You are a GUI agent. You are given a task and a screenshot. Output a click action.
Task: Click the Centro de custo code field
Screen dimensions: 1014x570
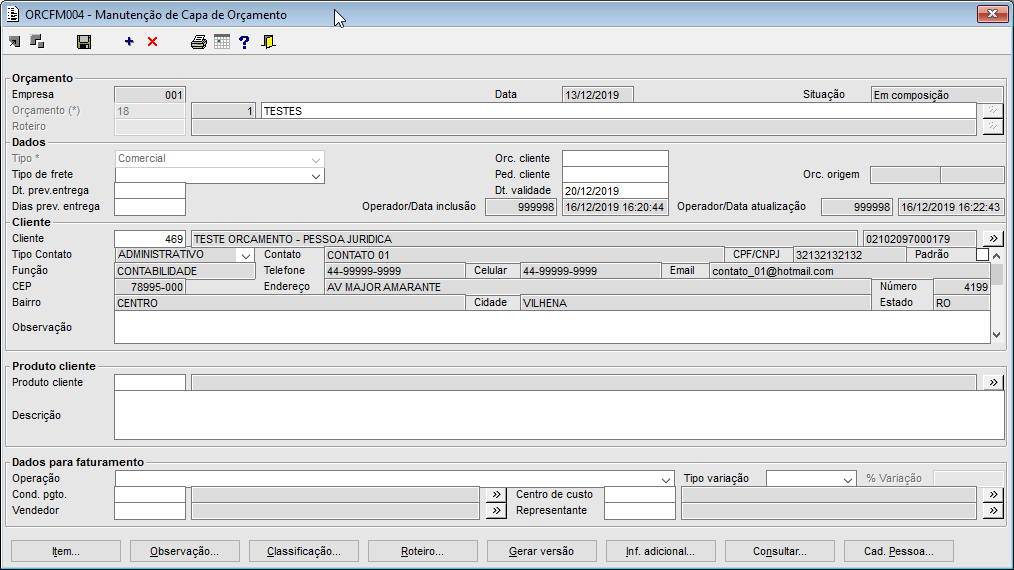[640, 494]
